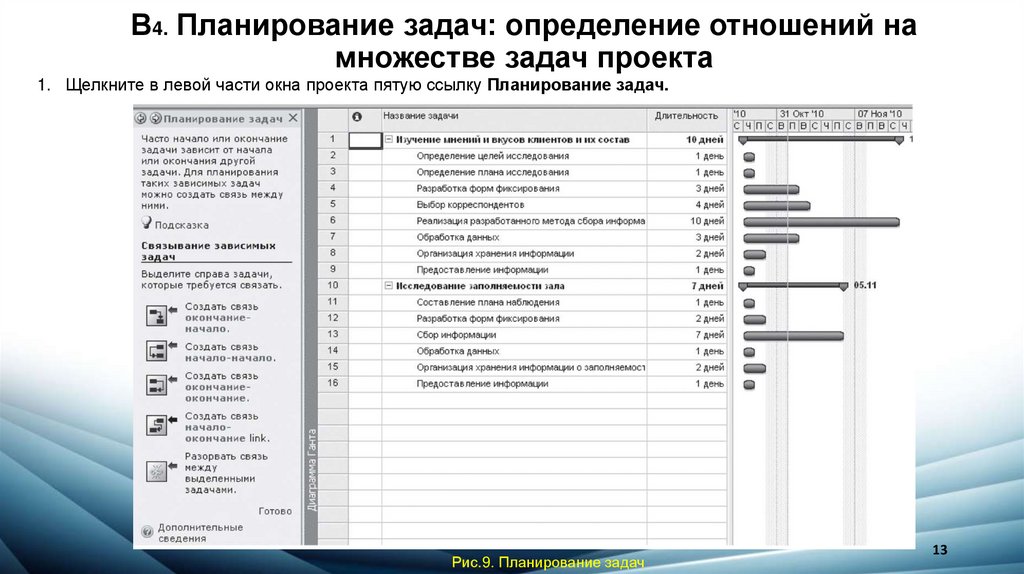Click the forward arrow in Планирование задач pane
Screen dimensions: 1024x574
(x=155, y=119)
